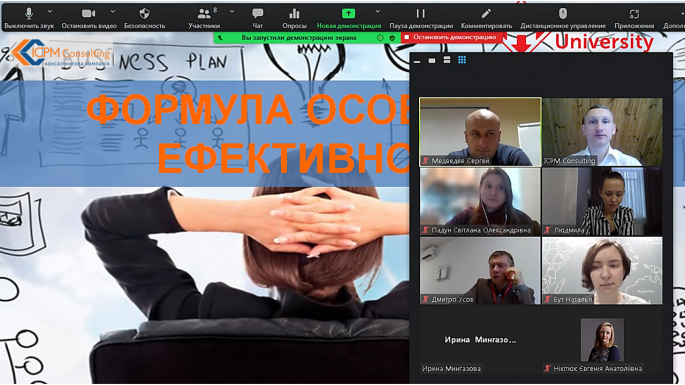This screenshot has height=385, width=685.
Task: Click phone icon in green sharing bar
Action: [220, 38]
